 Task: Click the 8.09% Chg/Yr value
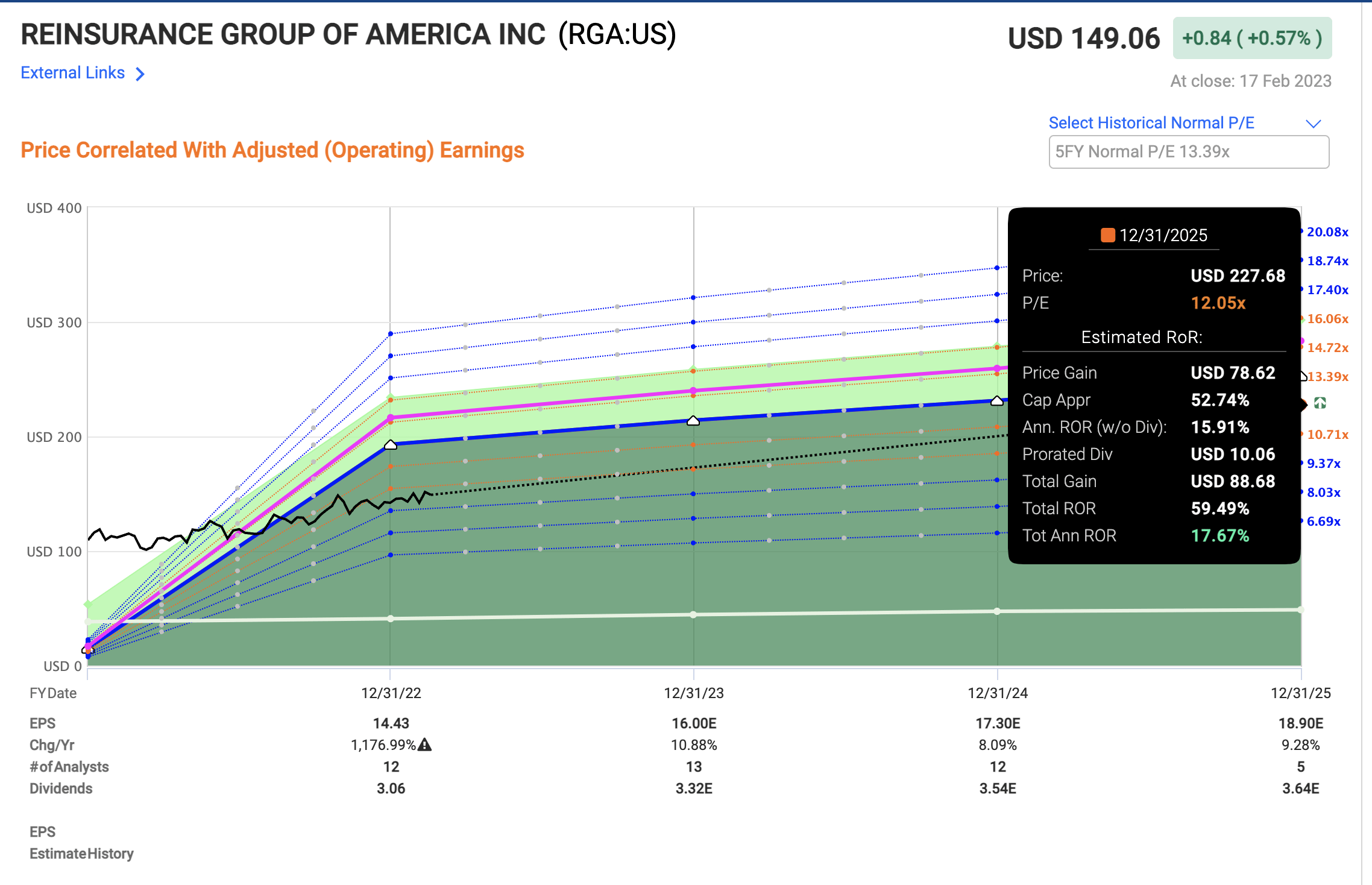click(x=998, y=745)
